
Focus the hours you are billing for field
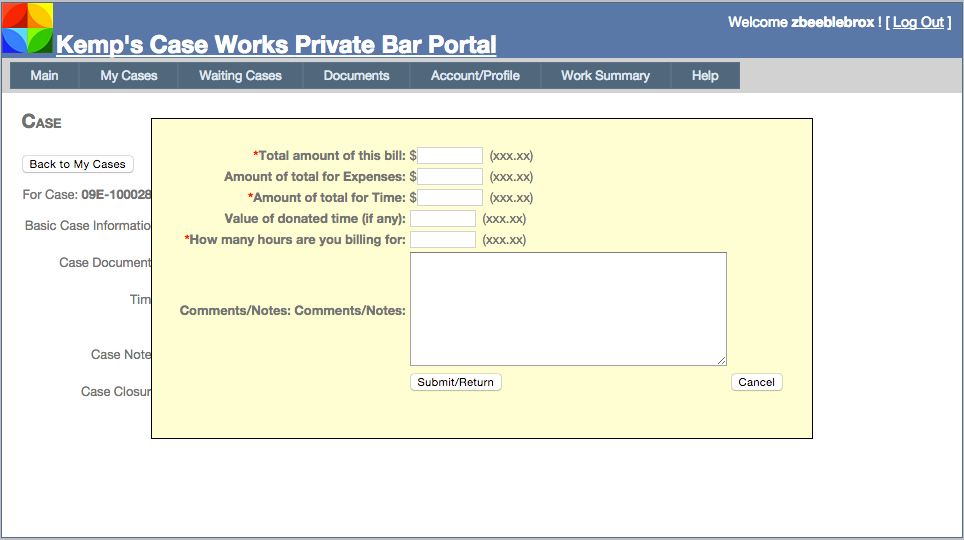(x=443, y=240)
